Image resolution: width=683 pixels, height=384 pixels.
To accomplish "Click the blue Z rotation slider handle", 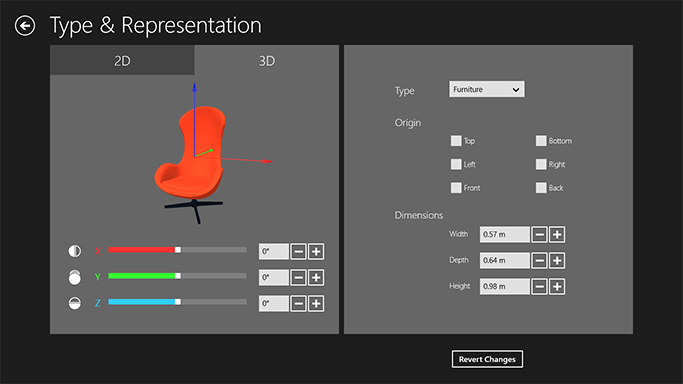I will pyautogui.click(x=178, y=302).
